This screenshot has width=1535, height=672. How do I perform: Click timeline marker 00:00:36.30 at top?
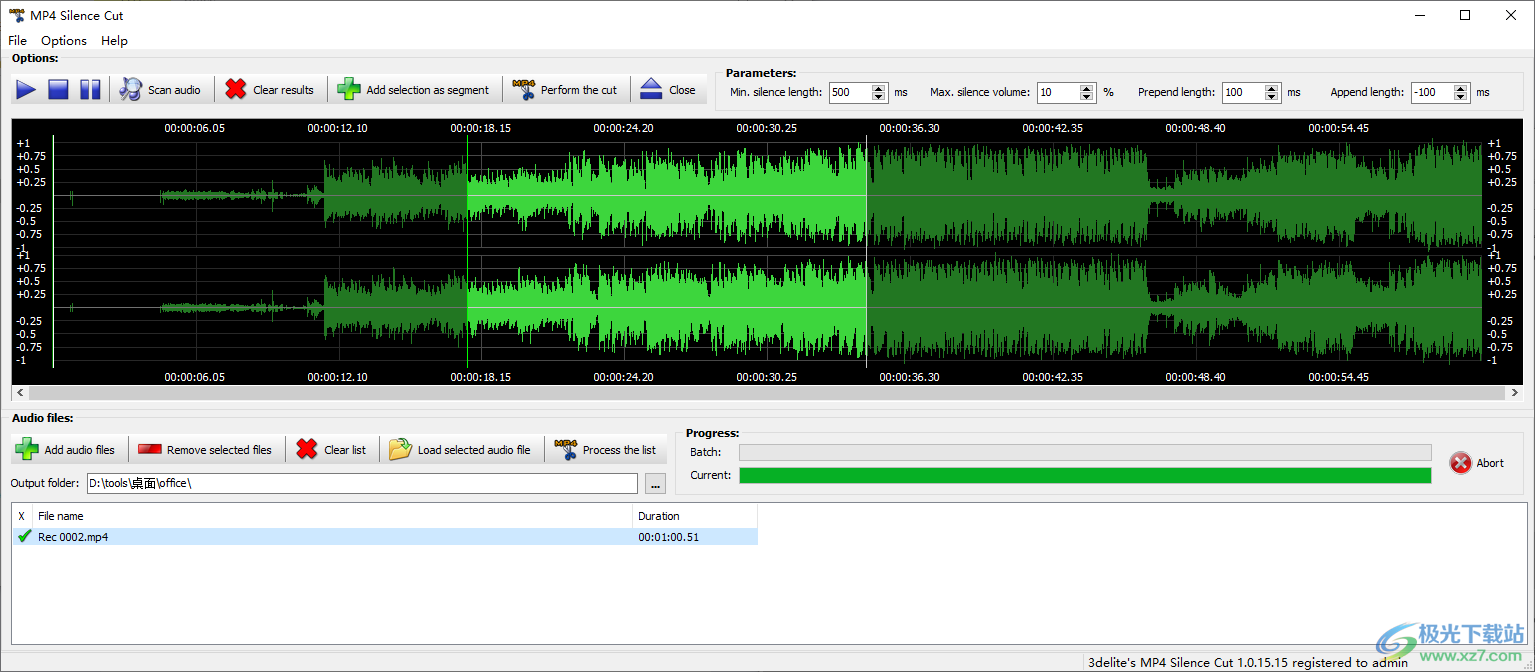click(909, 128)
